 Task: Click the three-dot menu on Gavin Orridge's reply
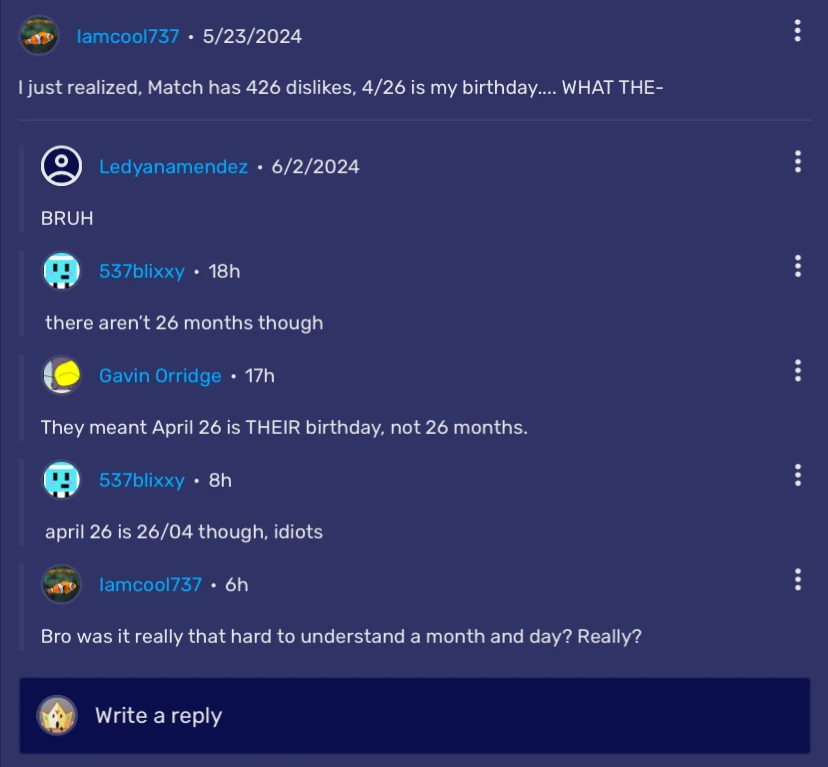coord(797,371)
